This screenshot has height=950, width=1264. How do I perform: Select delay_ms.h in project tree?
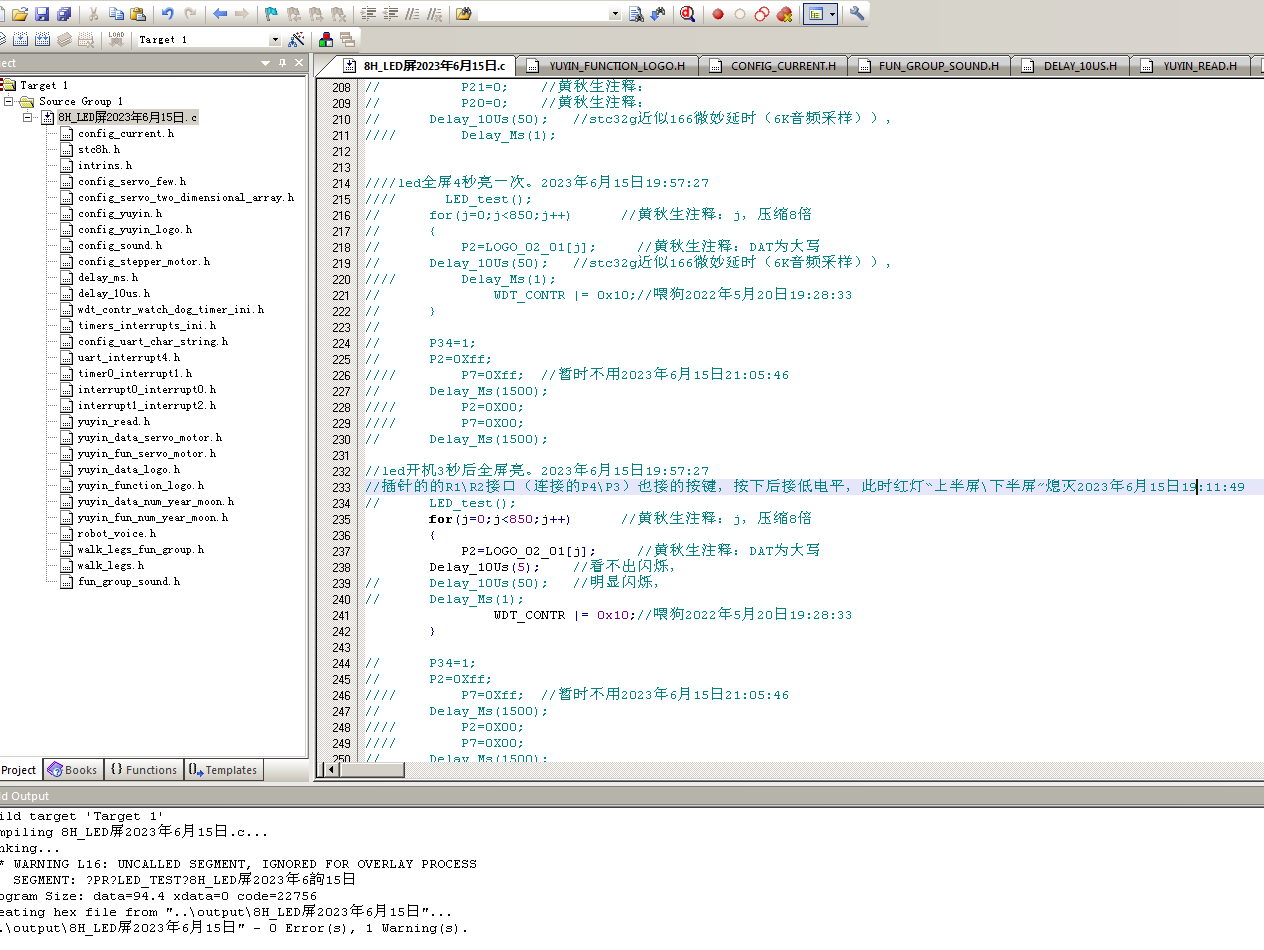(x=108, y=277)
